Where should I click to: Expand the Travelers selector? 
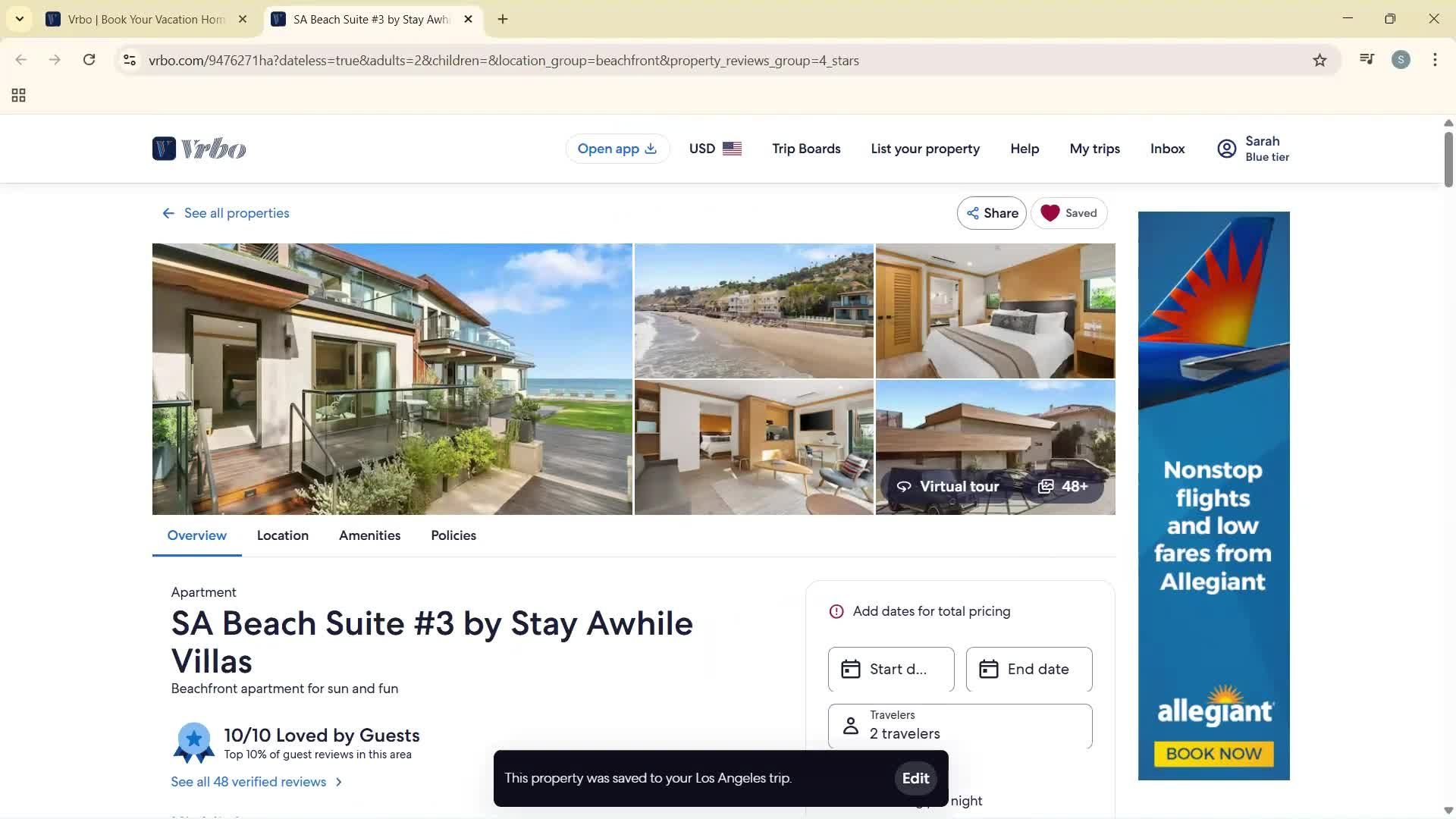960,726
